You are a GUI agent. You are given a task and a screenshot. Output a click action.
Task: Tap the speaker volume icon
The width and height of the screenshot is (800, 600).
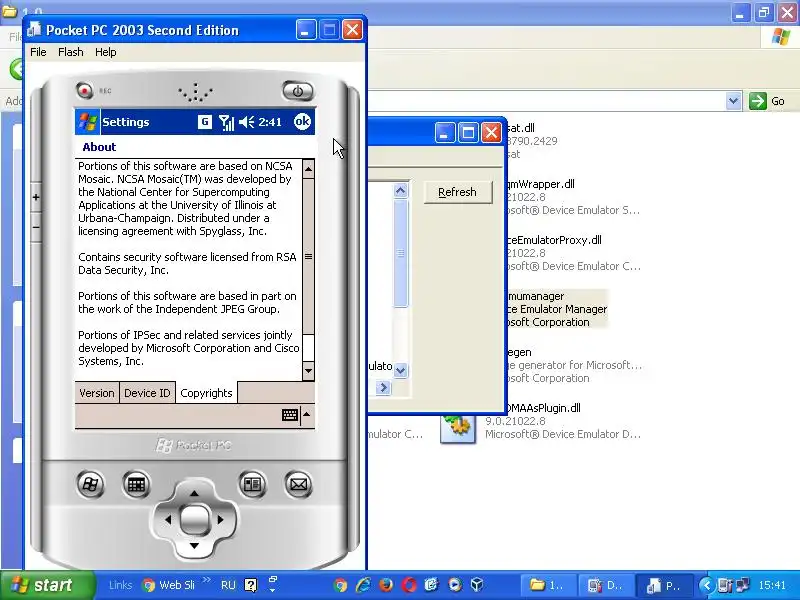(x=246, y=122)
